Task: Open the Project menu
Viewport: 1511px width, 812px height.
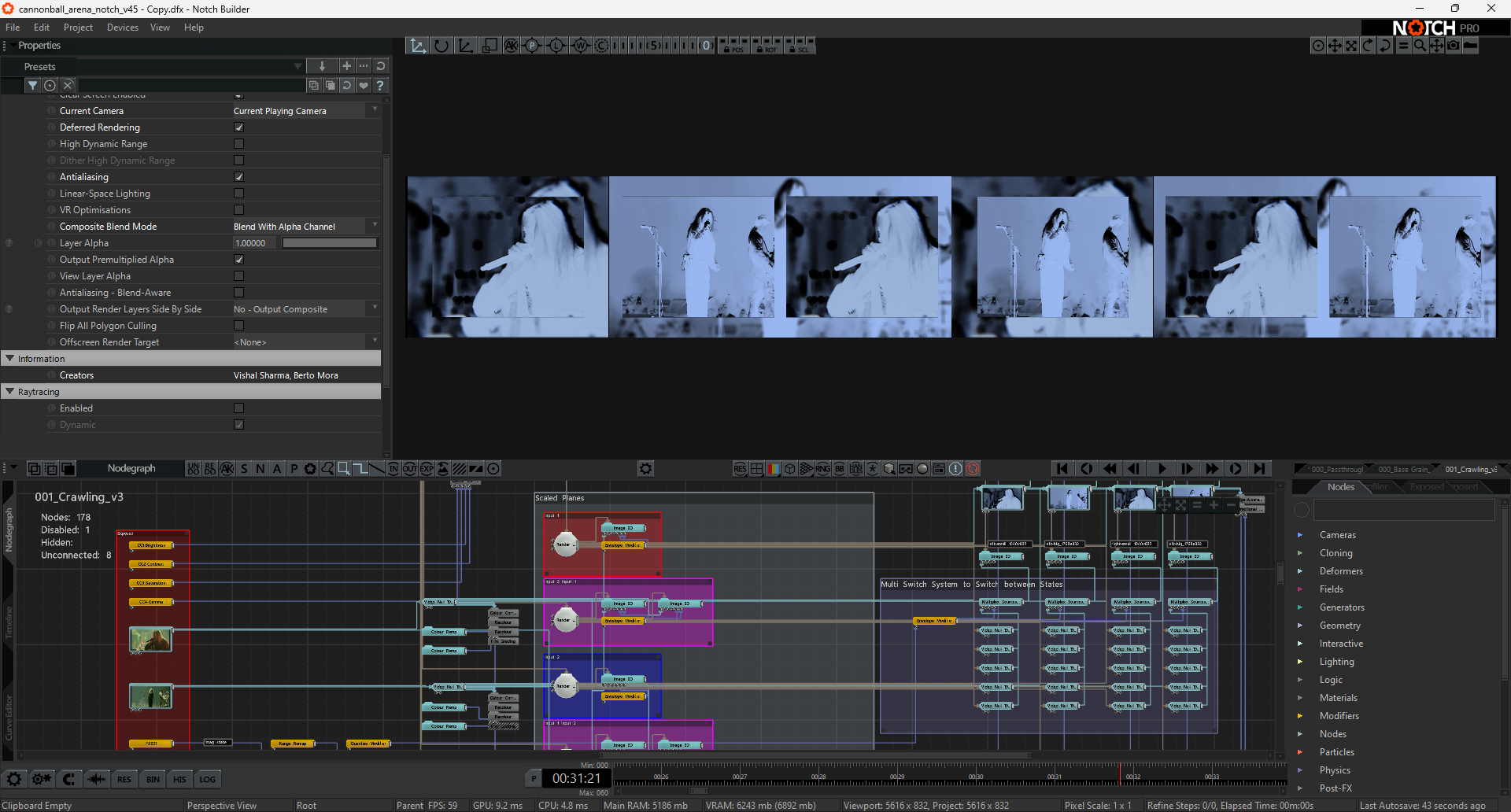Action: [78, 28]
